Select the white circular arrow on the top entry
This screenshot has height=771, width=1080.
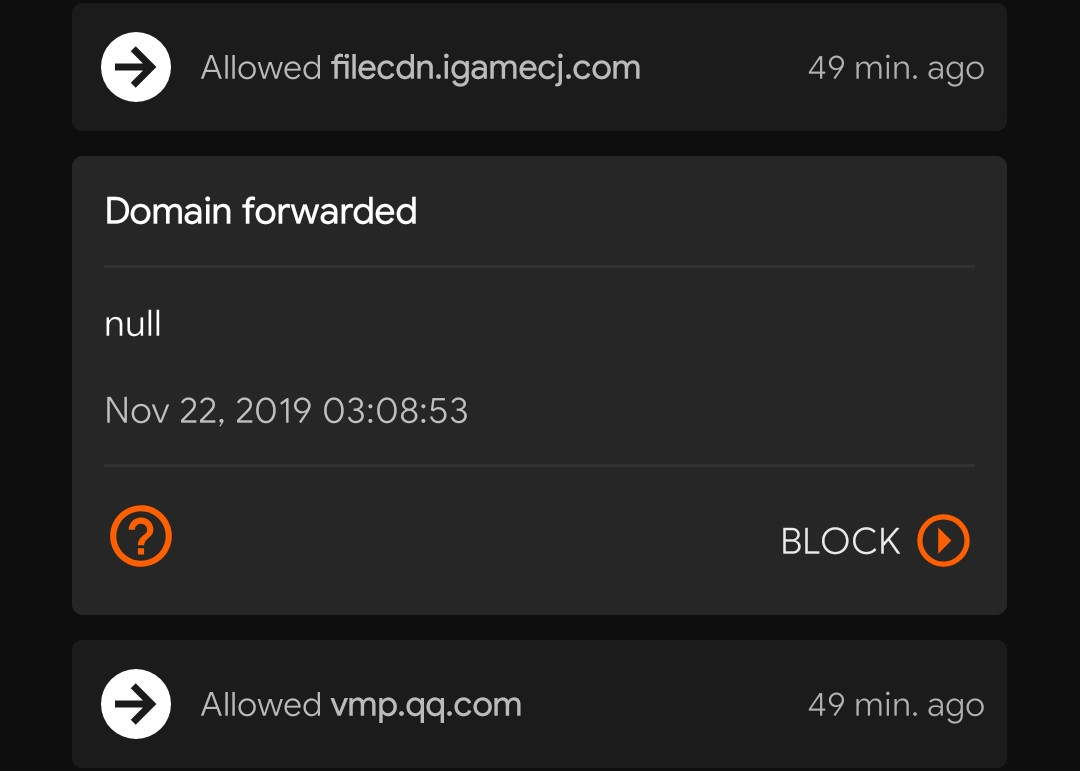pos(135,67)
